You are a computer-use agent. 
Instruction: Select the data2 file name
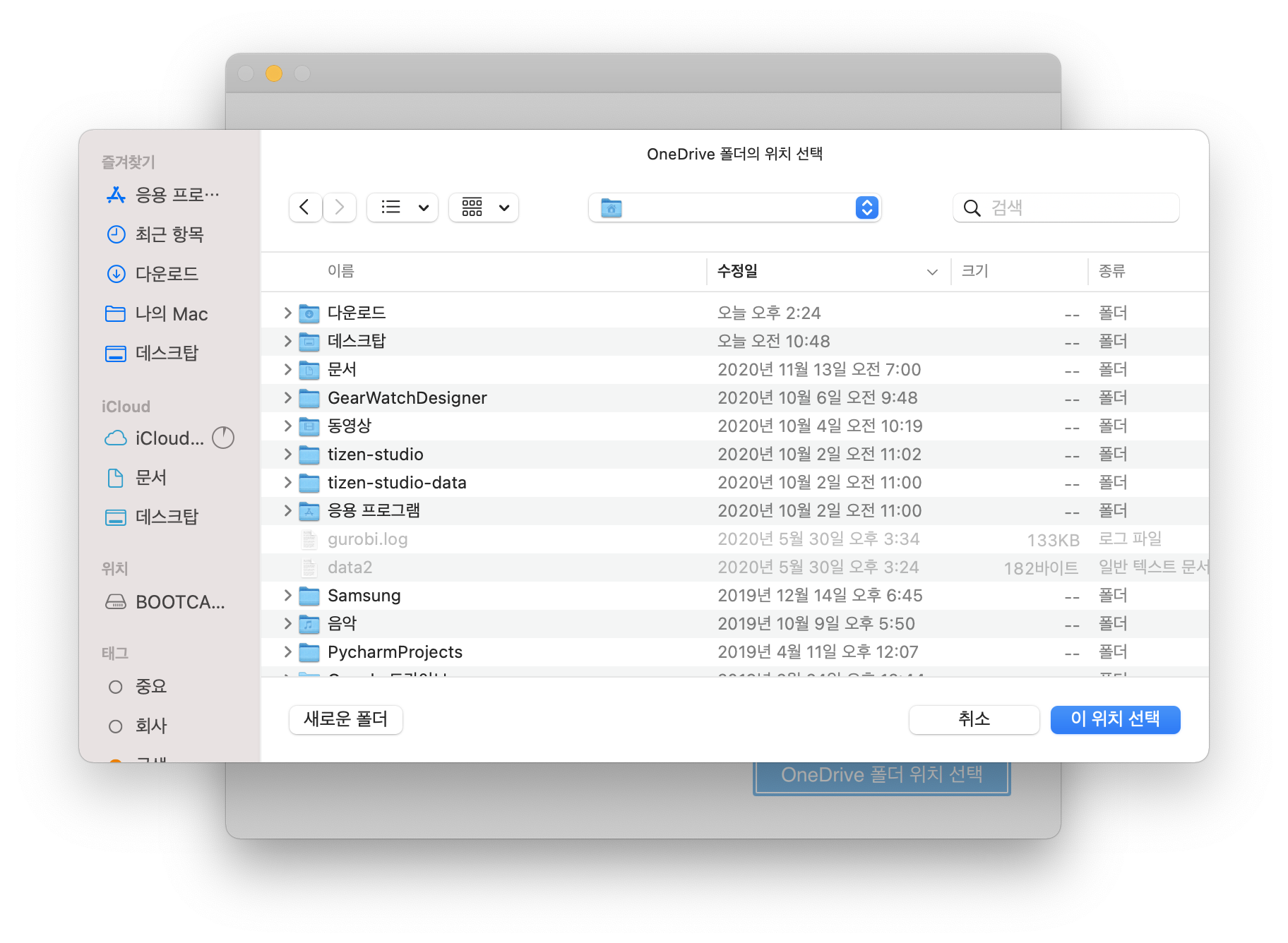pos(350,567)
